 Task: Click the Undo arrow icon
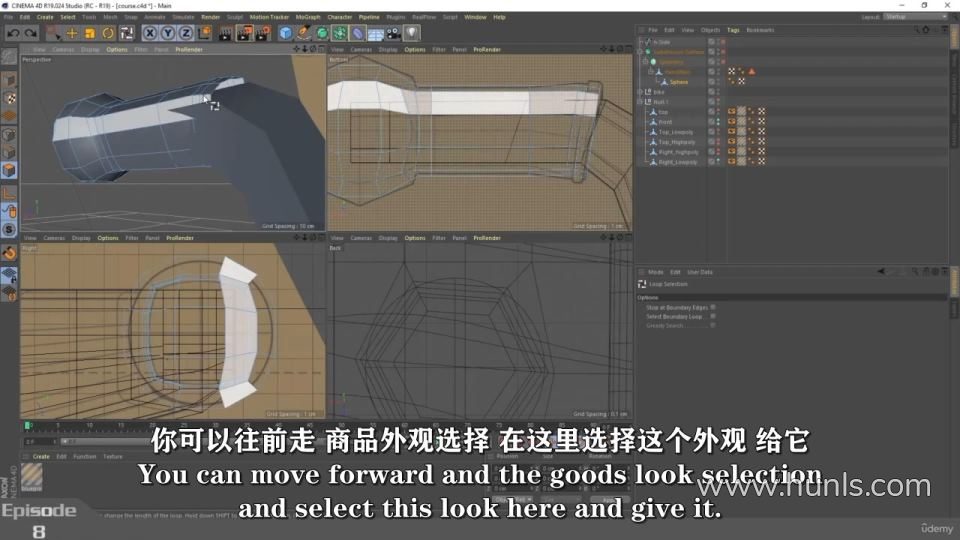(11, 33)
